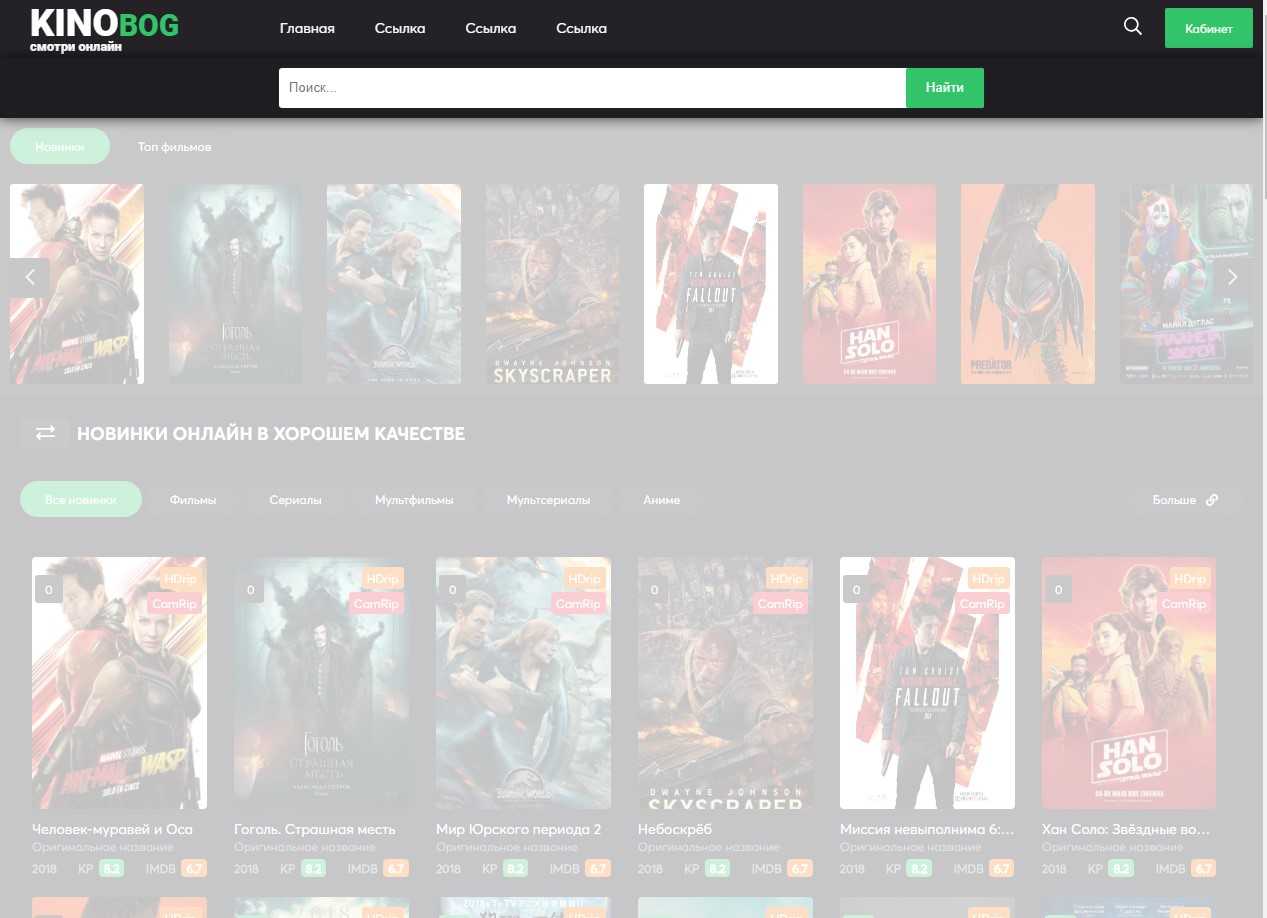Click title Хан Соло: Звёздные во…
The image size is (1267, 918).
tap(1126, 829)
